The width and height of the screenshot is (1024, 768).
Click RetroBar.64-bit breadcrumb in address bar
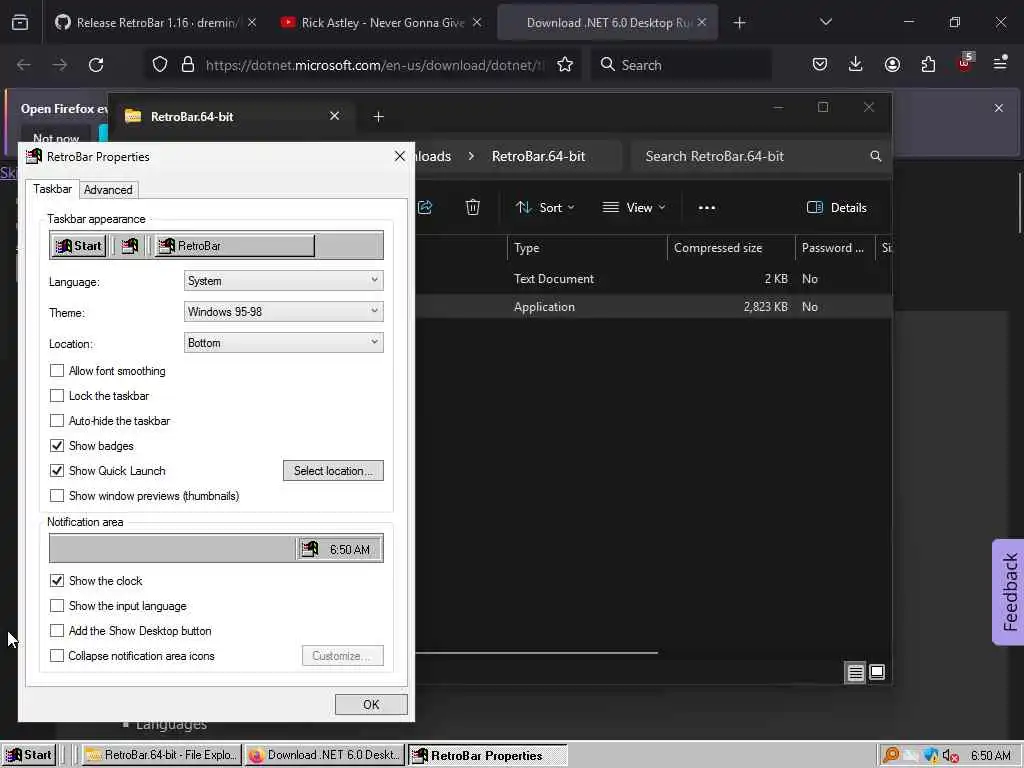(538, 157)
